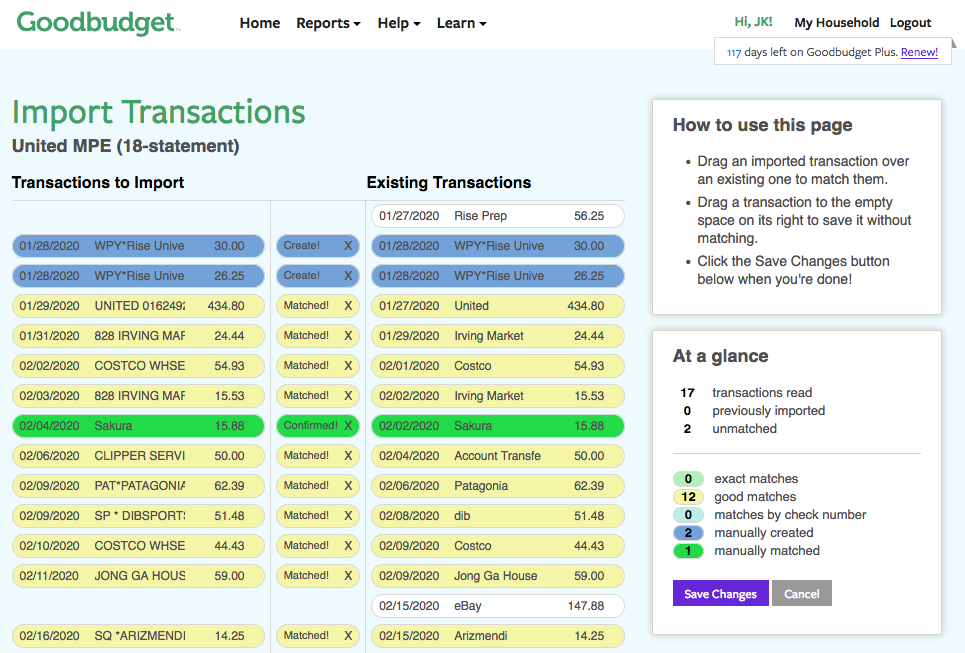Click the exact matches count badge
The width and height of the screenshot is (965, 653).
pos(688,478)
